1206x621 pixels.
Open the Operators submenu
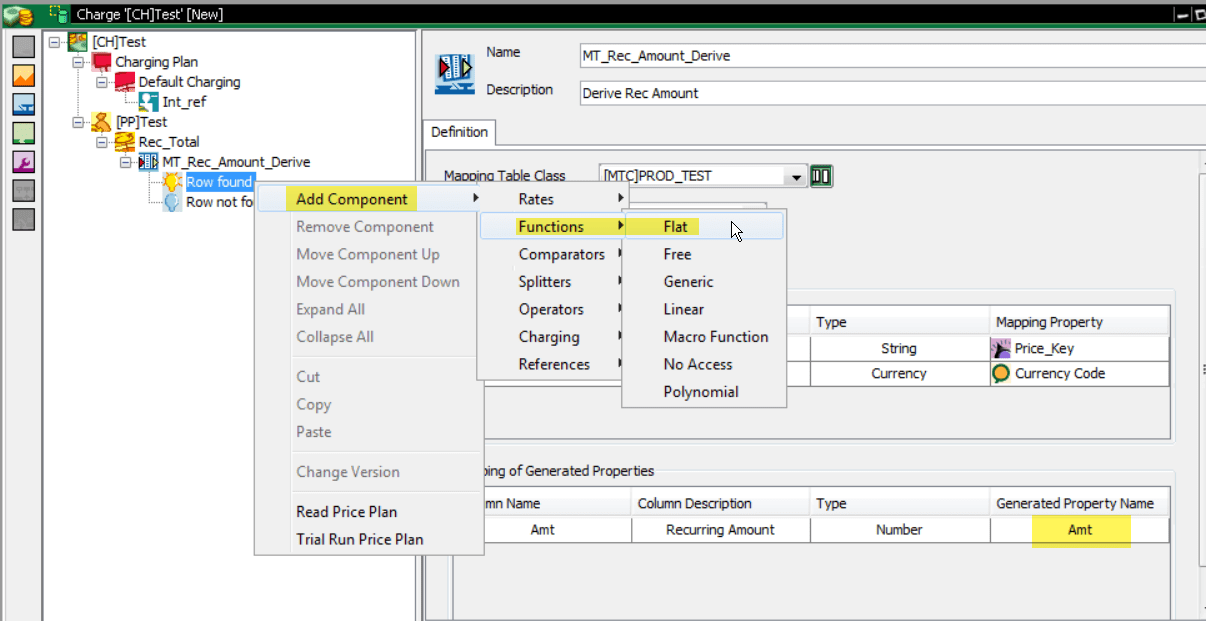(x=553, y=310)
